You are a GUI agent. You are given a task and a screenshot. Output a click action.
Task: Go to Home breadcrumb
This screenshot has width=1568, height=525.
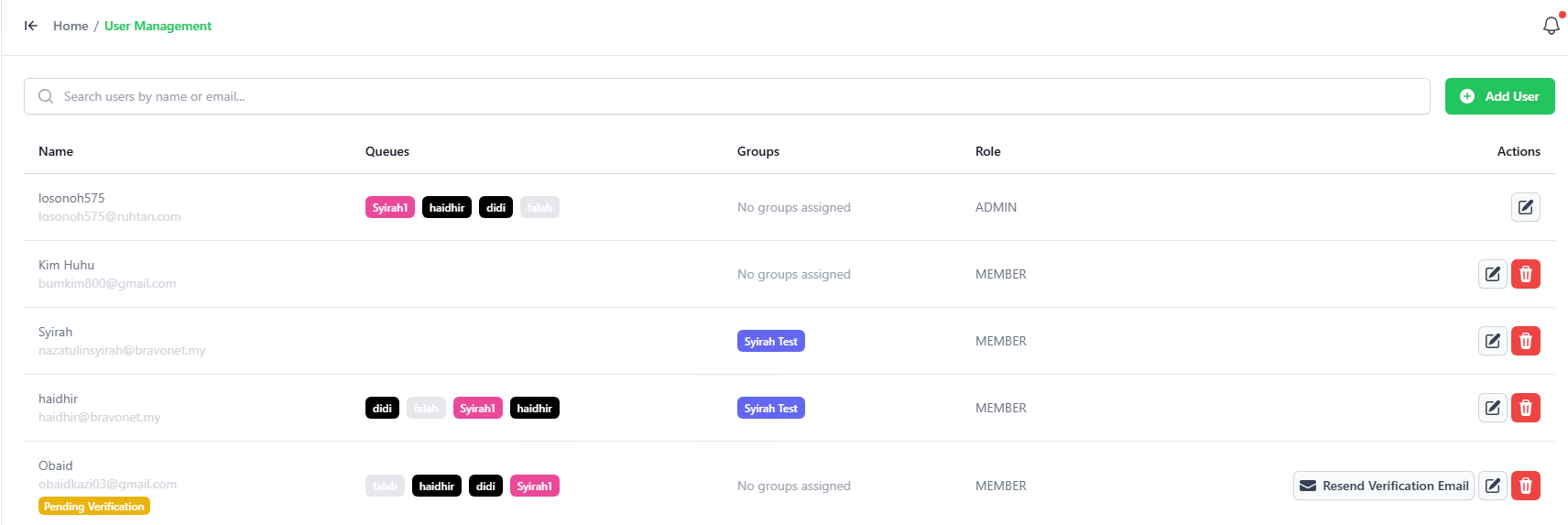tap(71, 26)
